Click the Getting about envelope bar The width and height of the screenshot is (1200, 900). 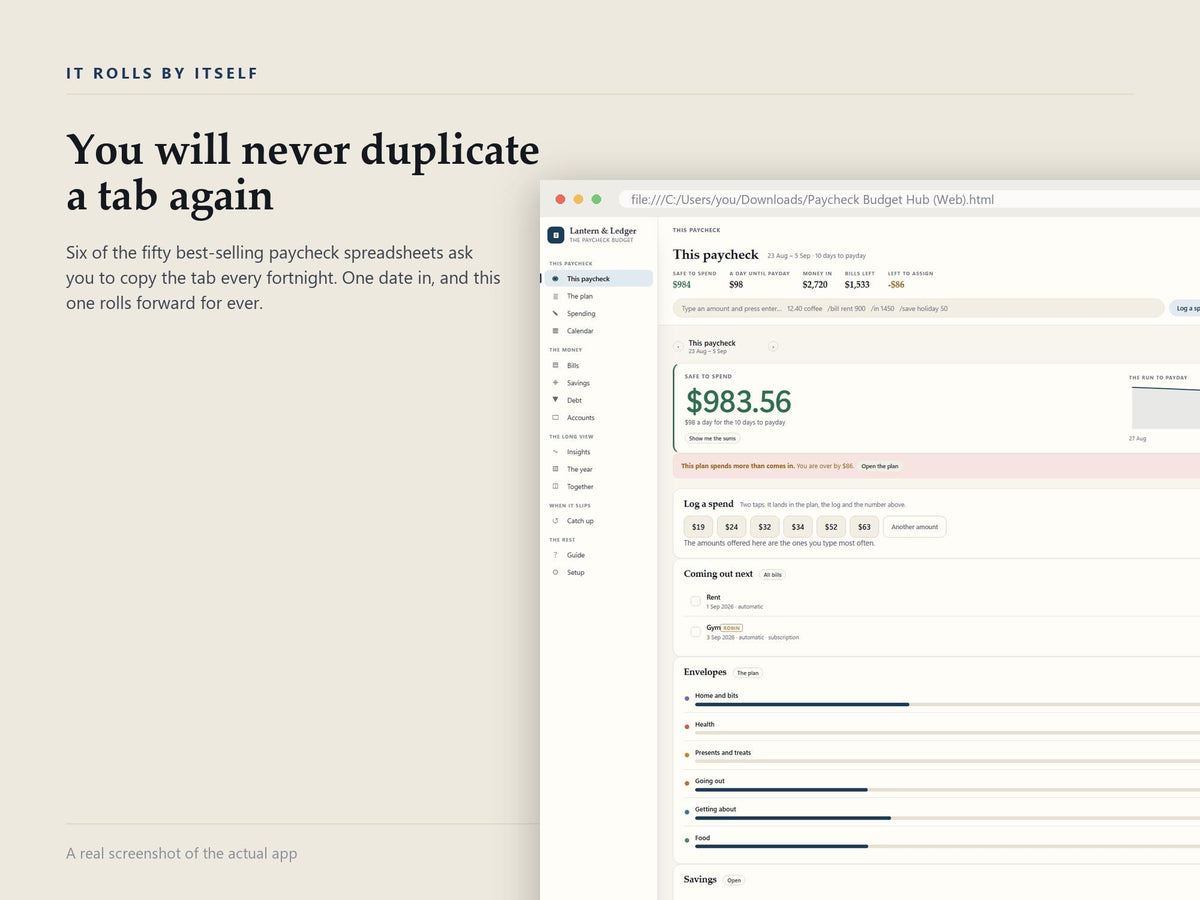(947, 818)
